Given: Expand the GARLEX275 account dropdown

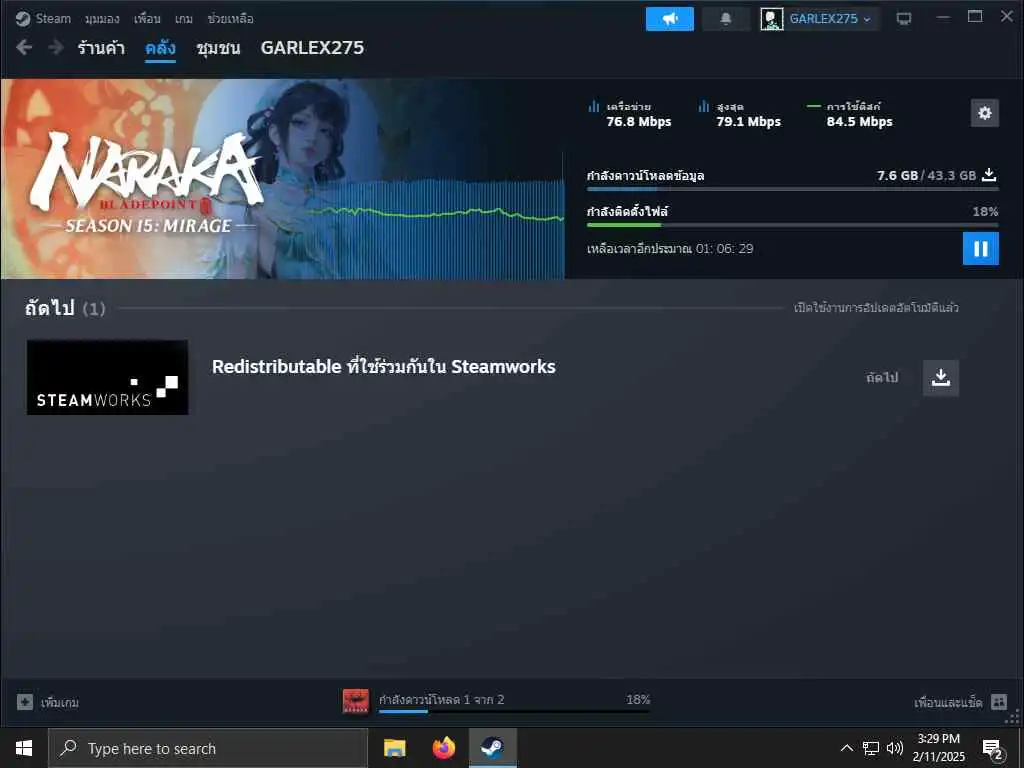Looking at the screenshot, I should [831, 19].
